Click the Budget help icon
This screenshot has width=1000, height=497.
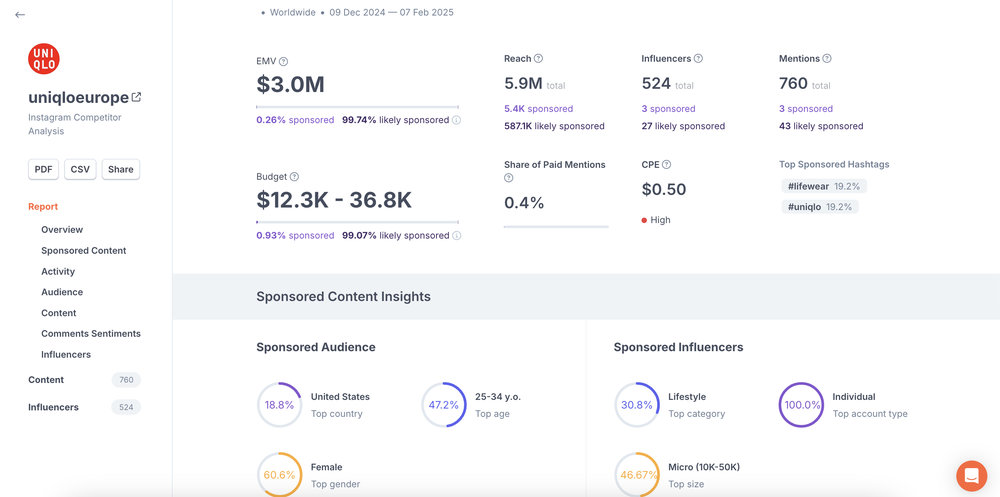[x=294, y=177]
